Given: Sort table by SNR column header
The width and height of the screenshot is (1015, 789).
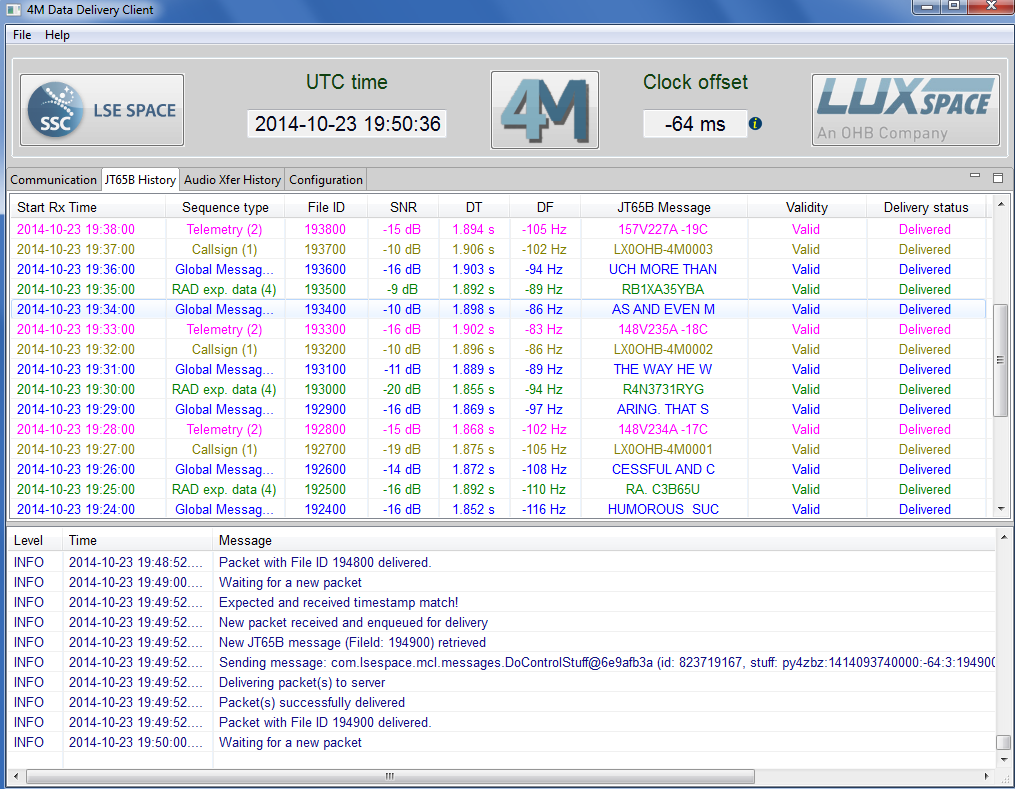Looking at the screenshot, I should click(404, 208).
